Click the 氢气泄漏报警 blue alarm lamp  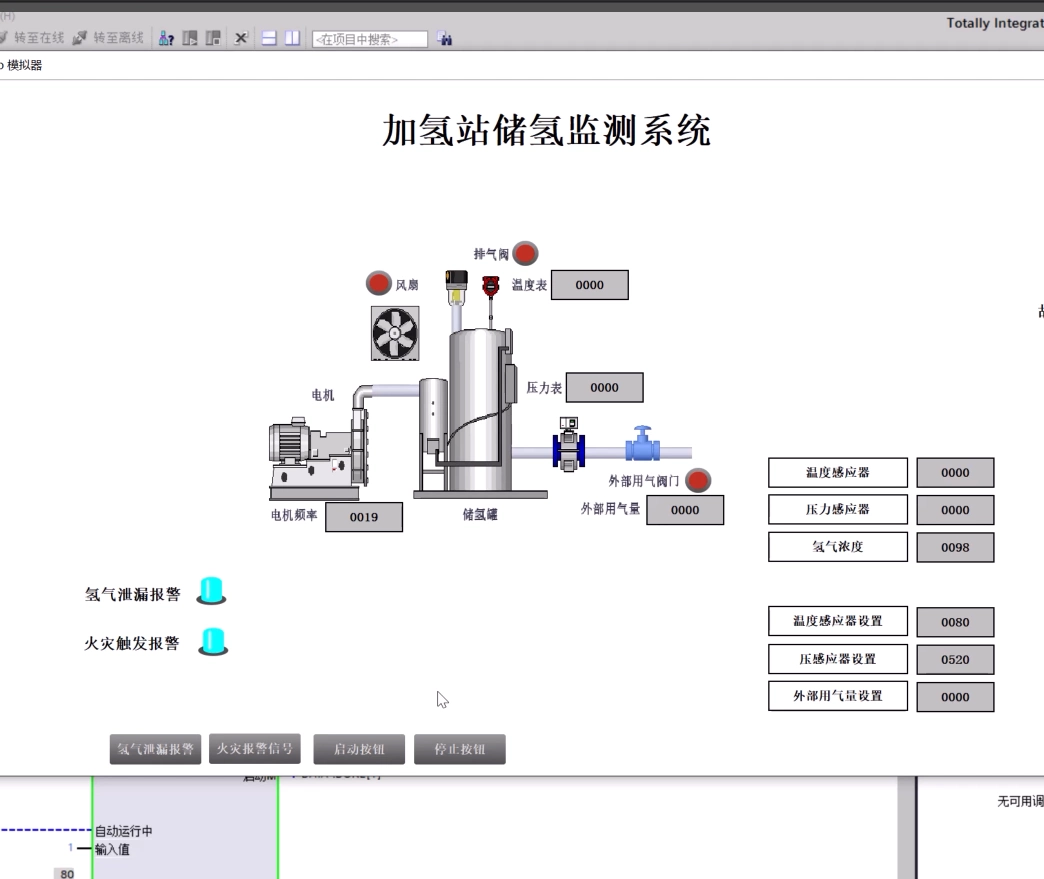[211, 590]
